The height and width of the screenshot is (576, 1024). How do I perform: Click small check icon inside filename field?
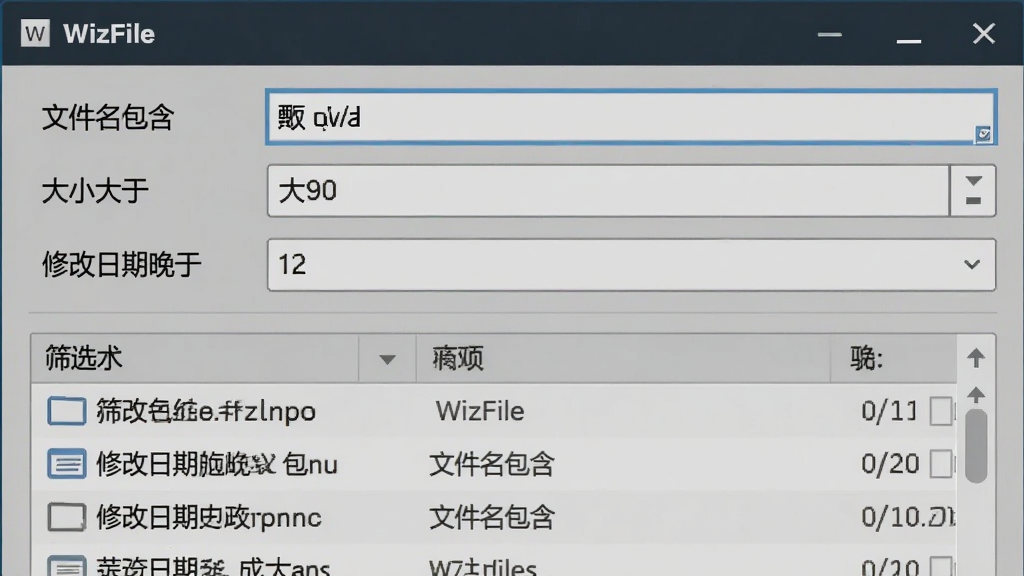(x=984, y=135)
